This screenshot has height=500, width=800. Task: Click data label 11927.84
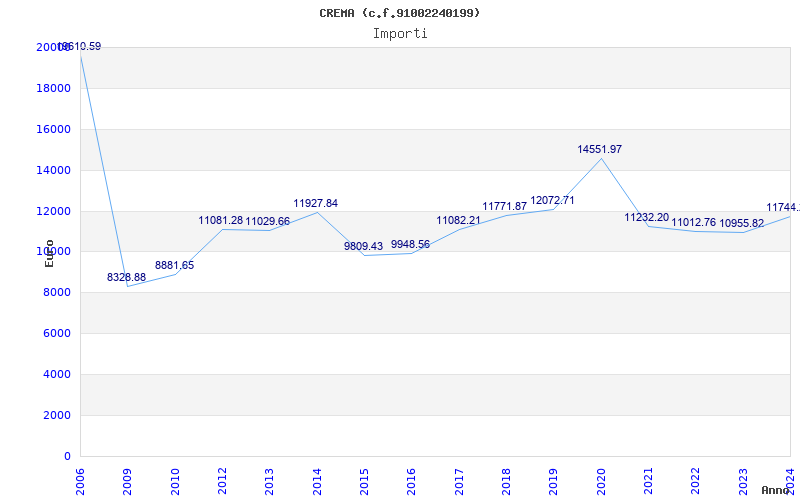[315, 203]
